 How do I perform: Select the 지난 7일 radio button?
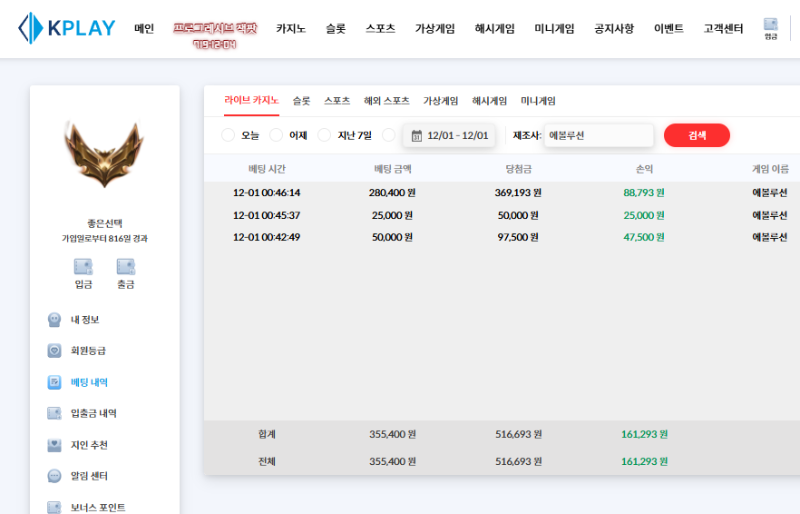pyautogui.click(x=324, y=135)
